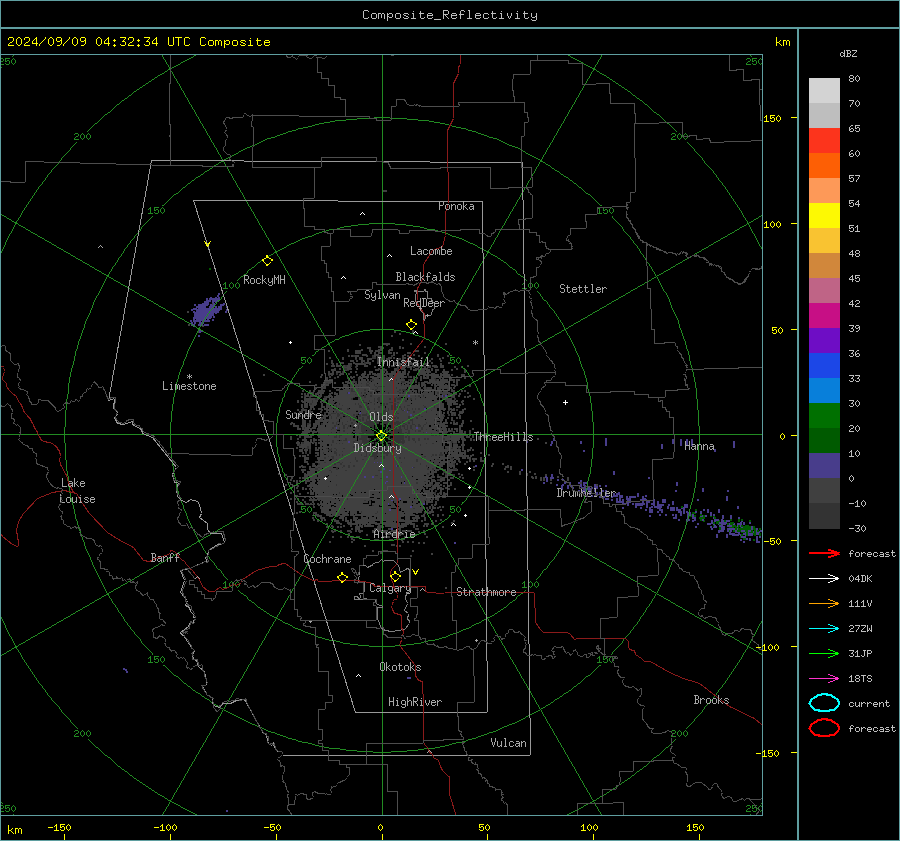Image resolution: width=900 pixels, height=841 pixels.
Task: Select the asterisk marker above Limestone
Action: [x=189, y=377]
